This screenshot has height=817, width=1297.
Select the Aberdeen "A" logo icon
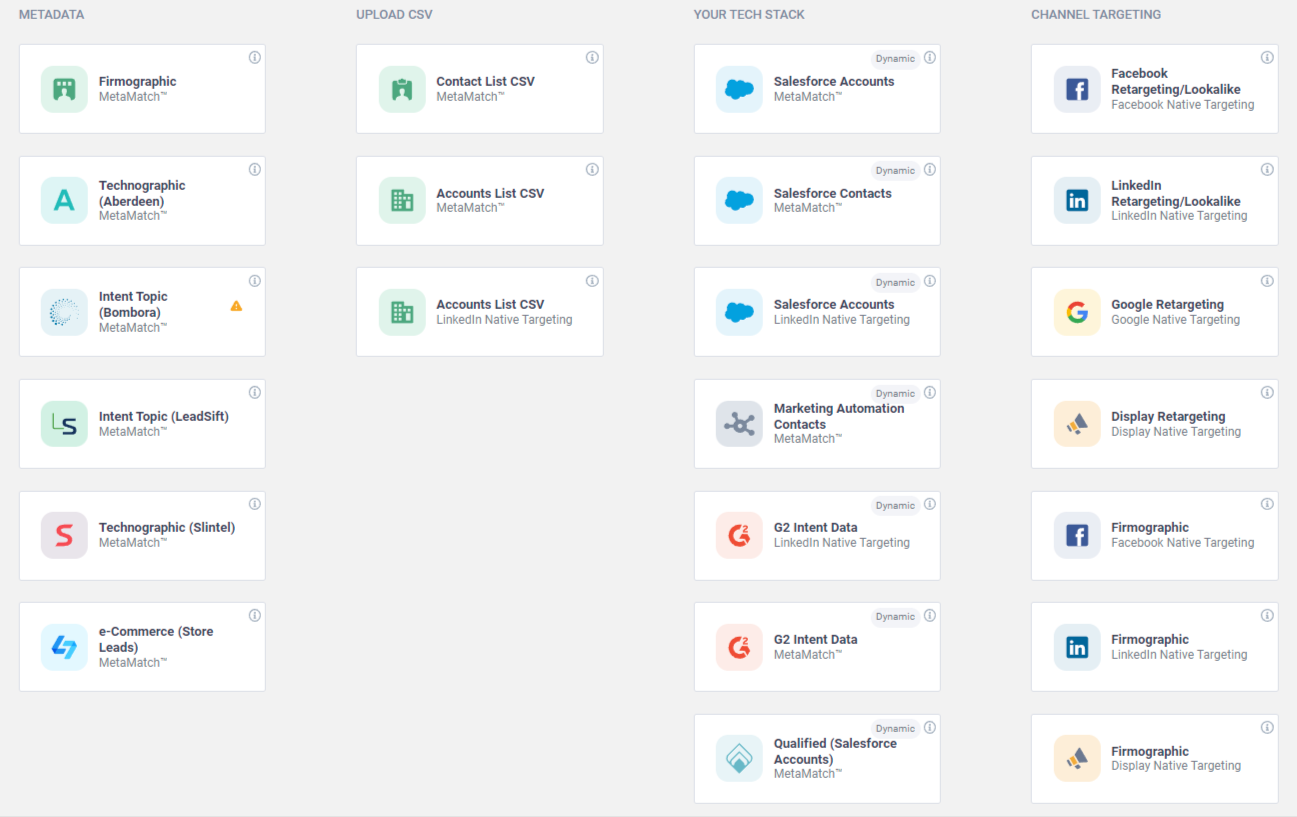[x=64, y=201]
